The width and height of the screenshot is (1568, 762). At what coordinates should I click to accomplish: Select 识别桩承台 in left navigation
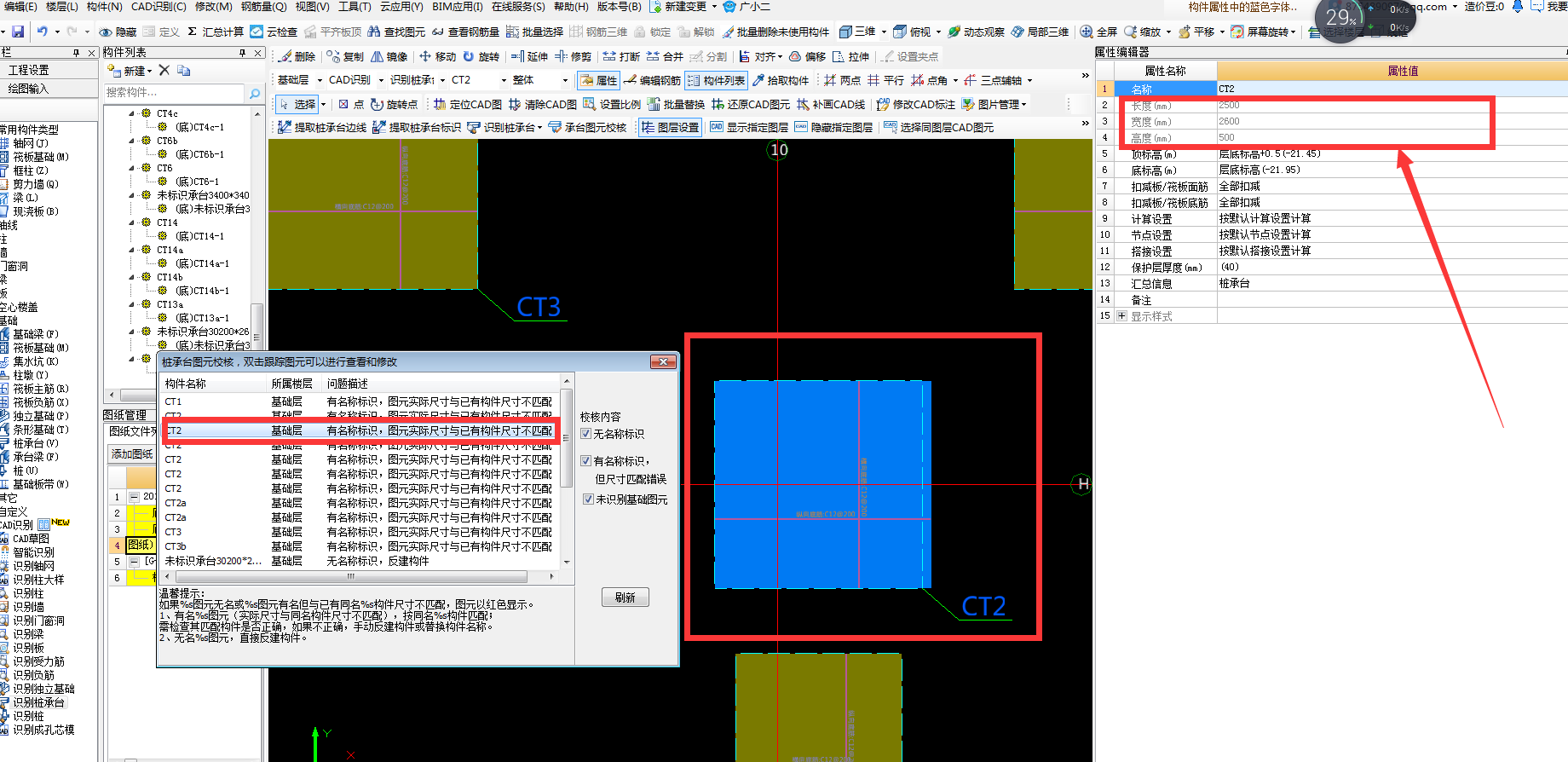(38, 702)
